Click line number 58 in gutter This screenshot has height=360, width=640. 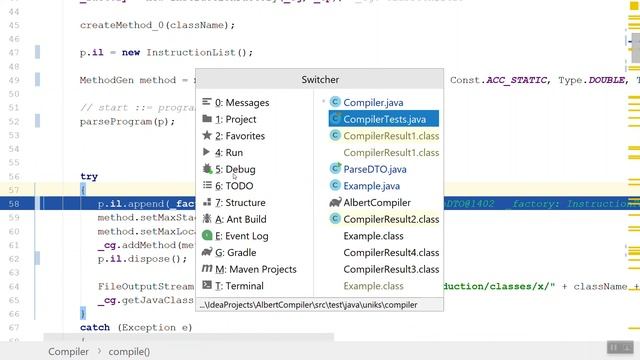14,204
